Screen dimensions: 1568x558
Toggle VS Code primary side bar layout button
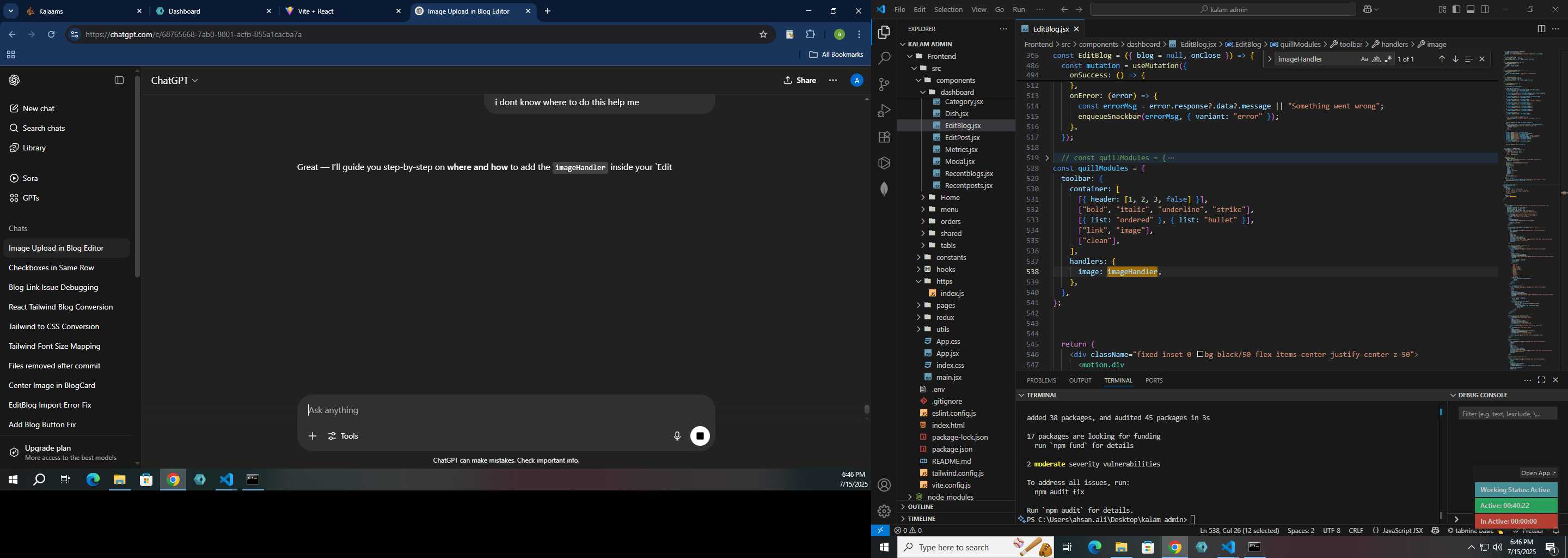click(x=1456, y=9)
